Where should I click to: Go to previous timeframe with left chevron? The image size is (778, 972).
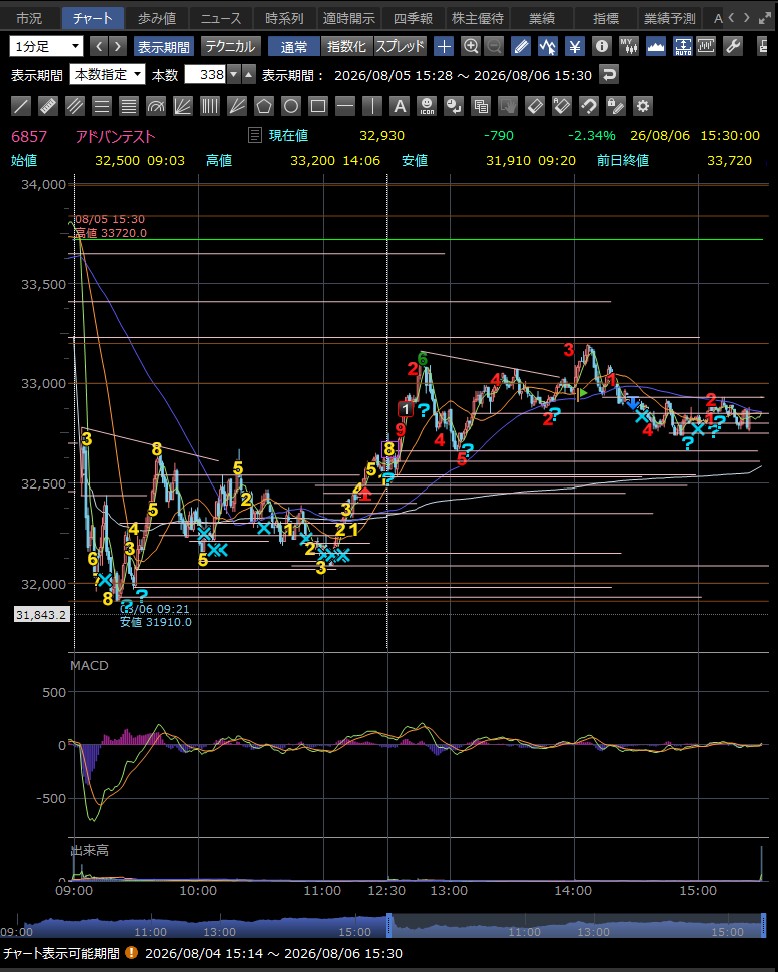tap(99, 46)
